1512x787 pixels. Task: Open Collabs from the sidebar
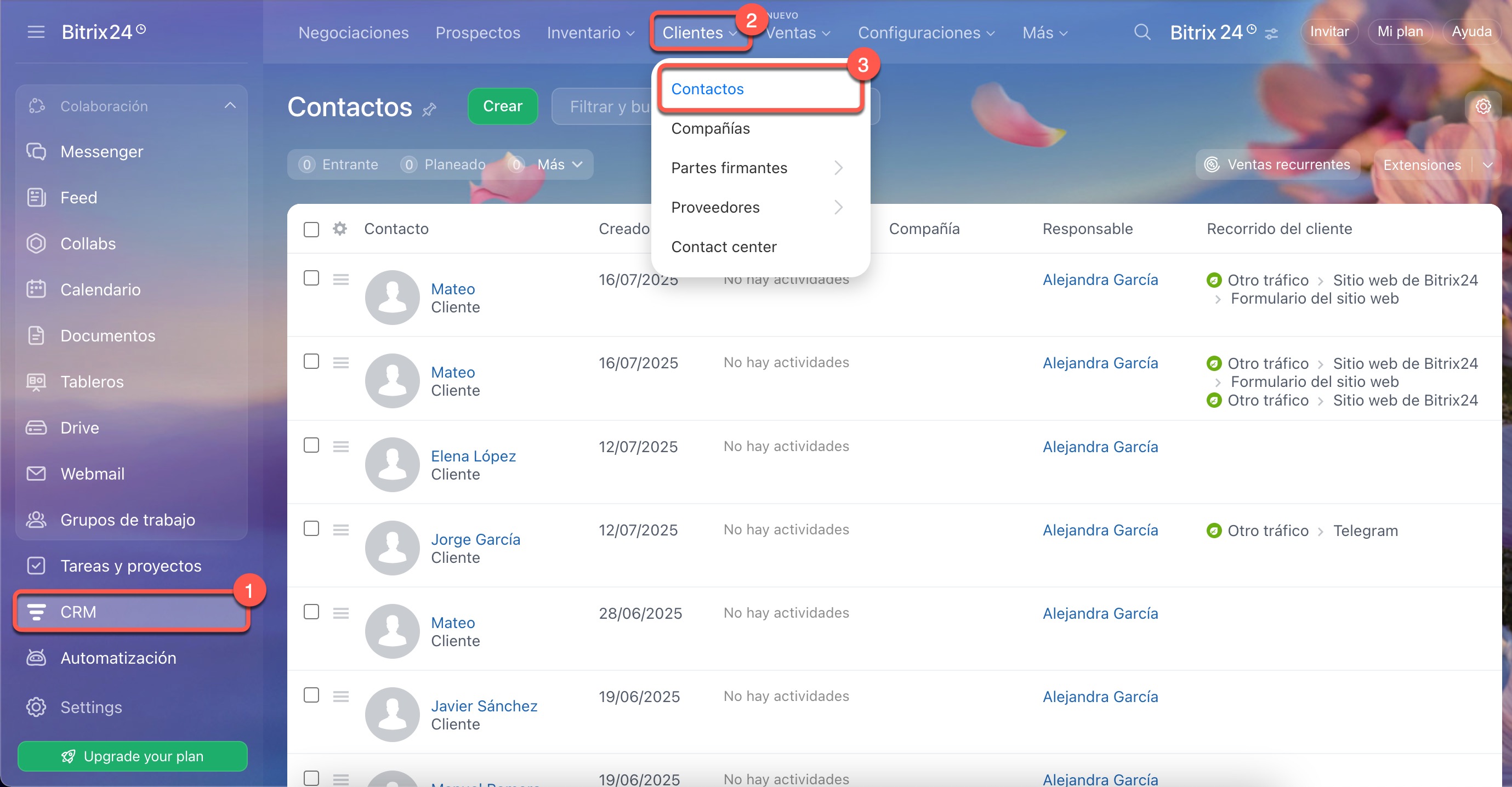[88, 243]
